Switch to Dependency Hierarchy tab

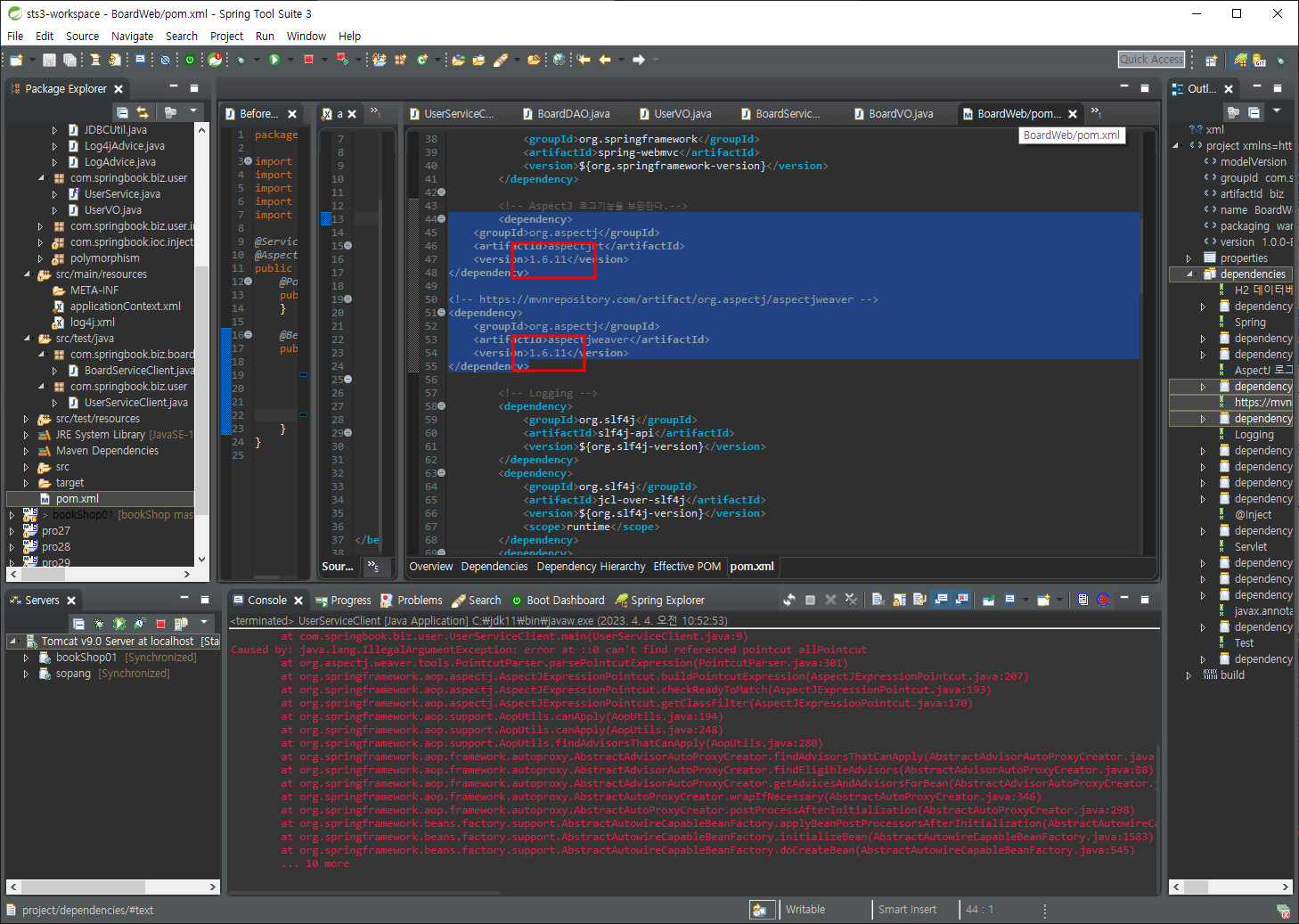(591, 567)
